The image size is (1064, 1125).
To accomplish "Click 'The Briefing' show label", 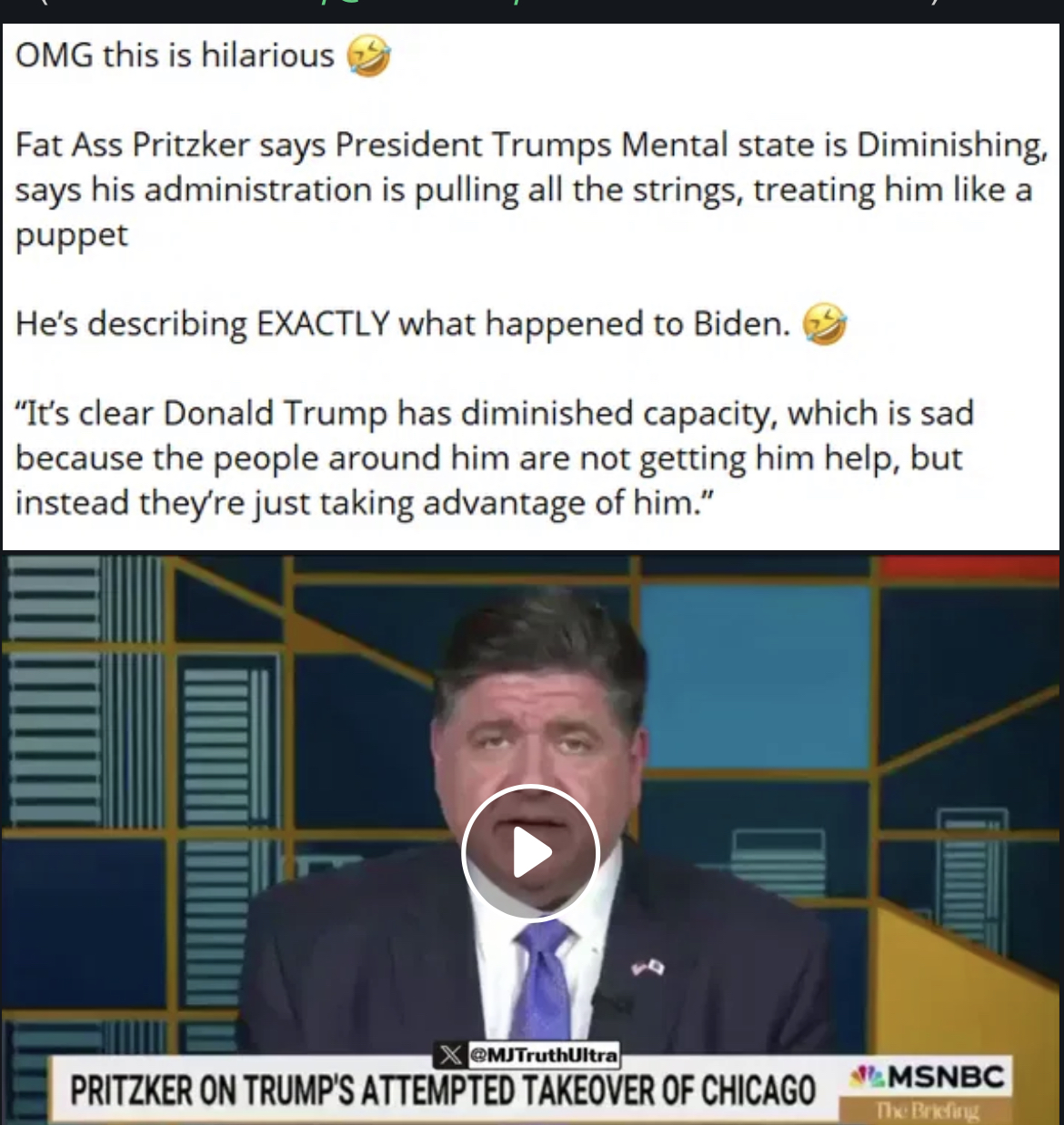I will pyautogui.click(x=928, y=1110).
